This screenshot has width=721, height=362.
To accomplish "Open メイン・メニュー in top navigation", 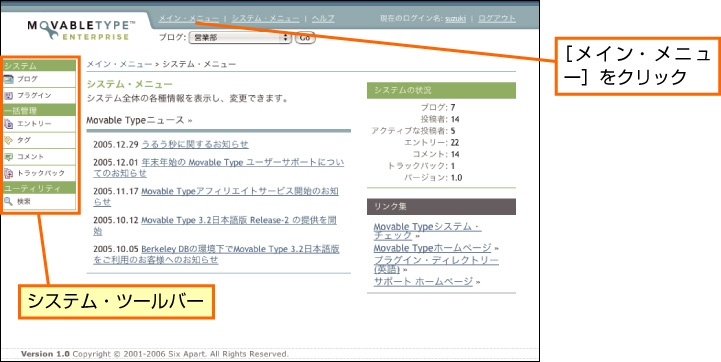I will coord(189,19).
